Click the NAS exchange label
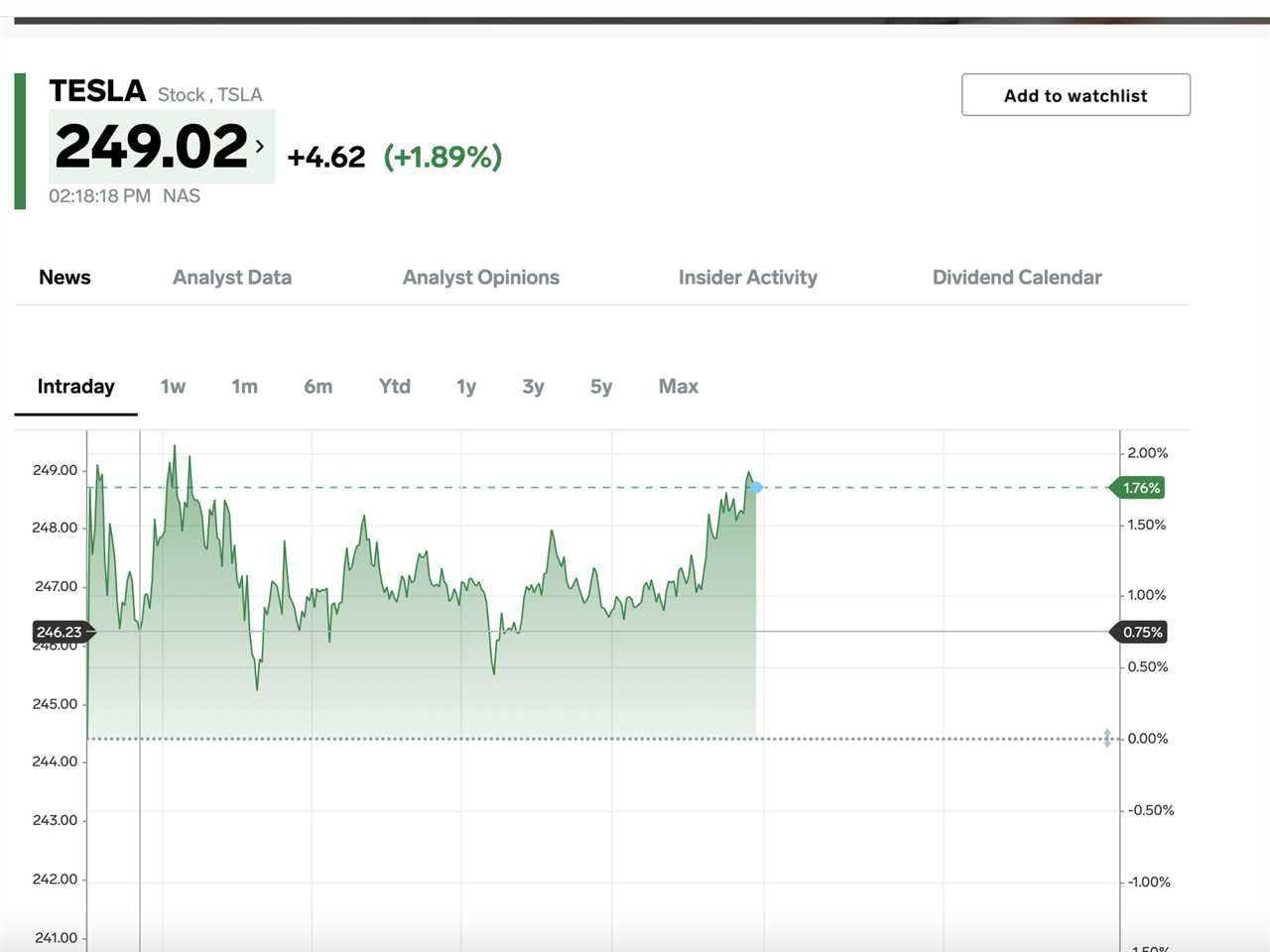This screenshot has height=952, width=1270. (x=182, y=196)
